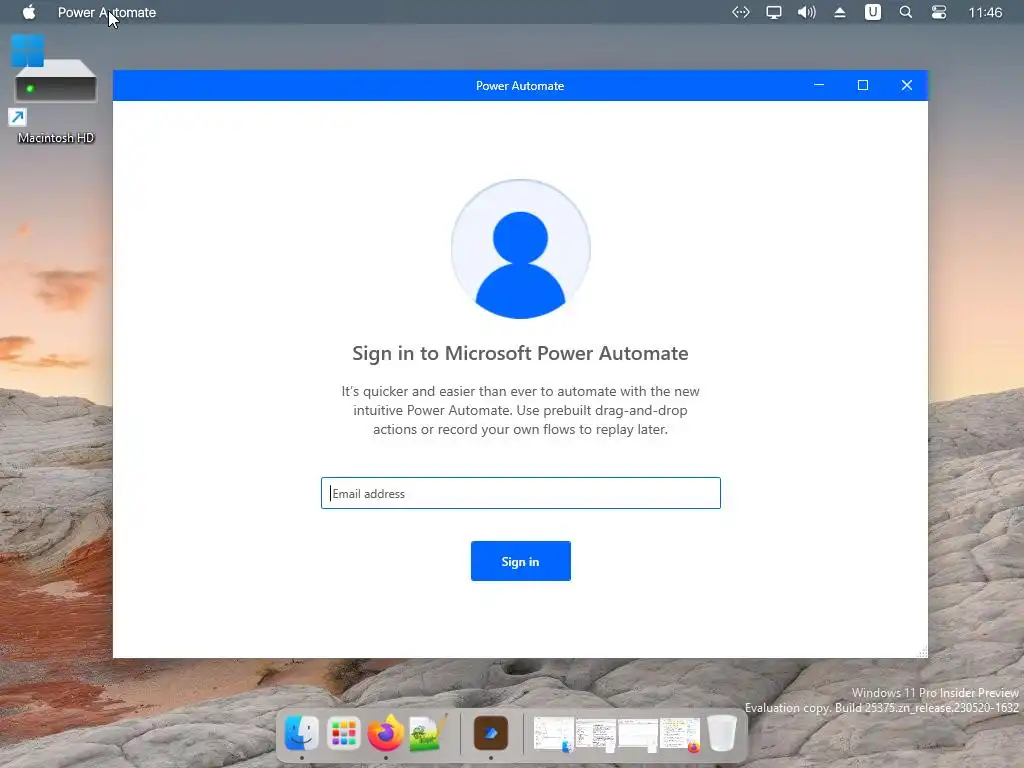The image size is (1024, 768).
Task: Launch Firefox from the dock
Action: (385, 733)
